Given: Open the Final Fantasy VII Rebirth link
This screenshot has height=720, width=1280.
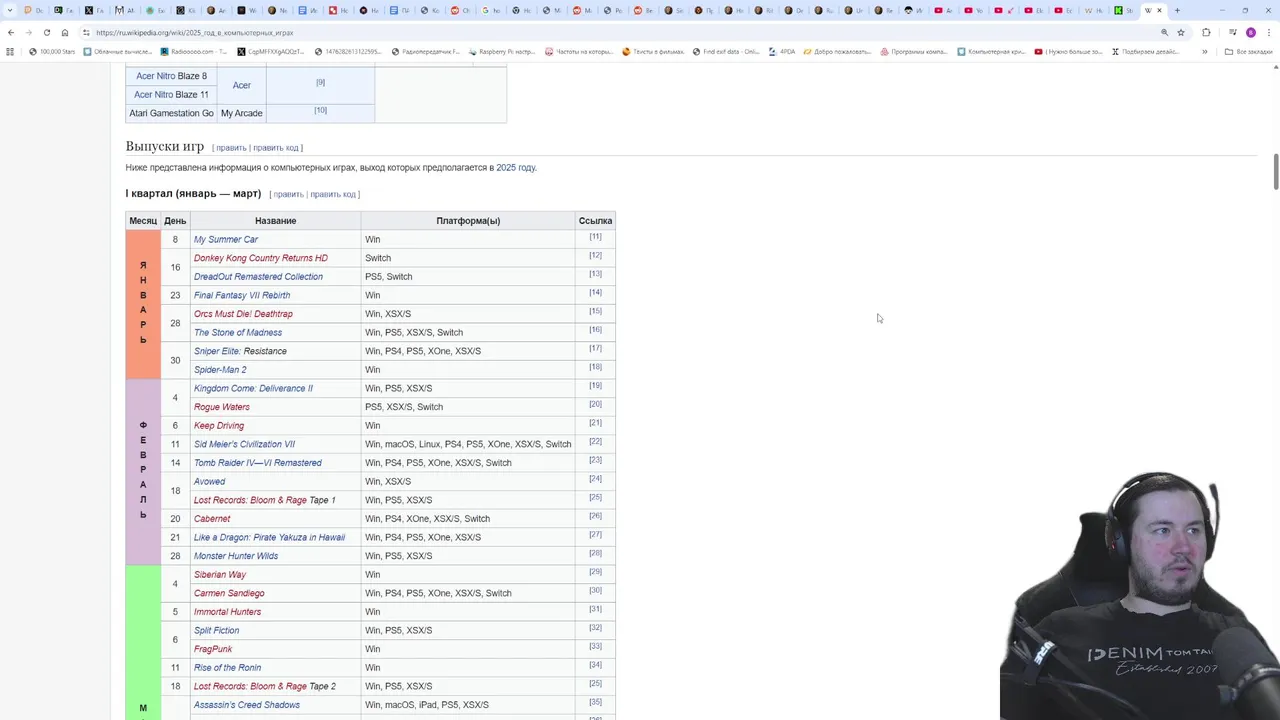Looking at the screenshot, I should click(242, 295).
